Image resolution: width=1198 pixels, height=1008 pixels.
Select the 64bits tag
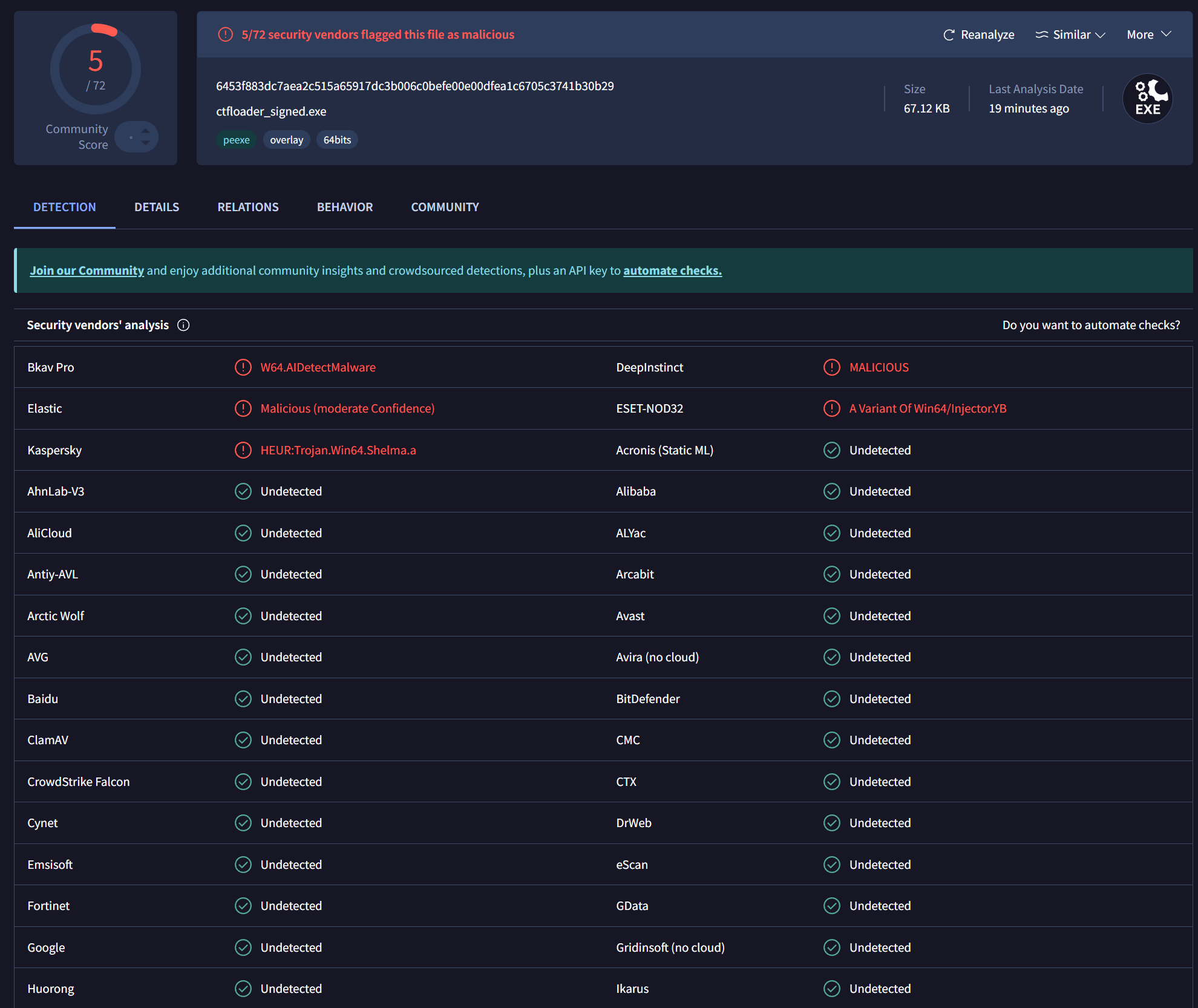click(337, 140)
